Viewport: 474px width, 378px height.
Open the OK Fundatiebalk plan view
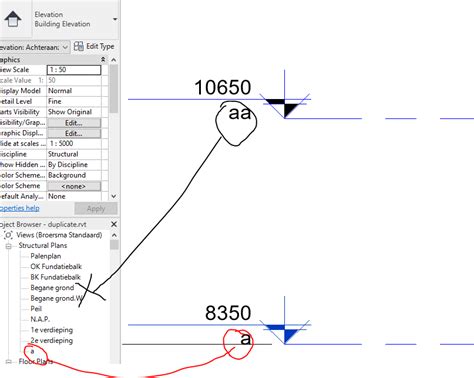[x=56, y=267]
